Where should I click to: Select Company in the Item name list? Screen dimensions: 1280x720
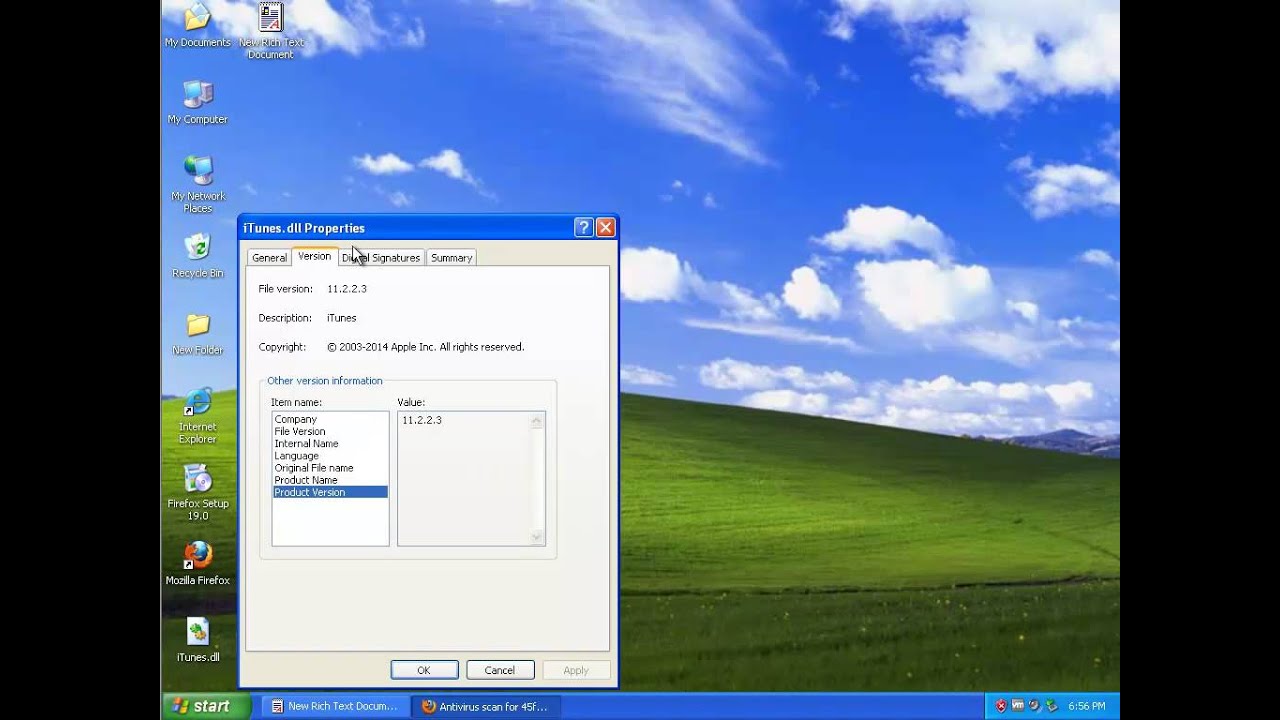click(330, 419)
